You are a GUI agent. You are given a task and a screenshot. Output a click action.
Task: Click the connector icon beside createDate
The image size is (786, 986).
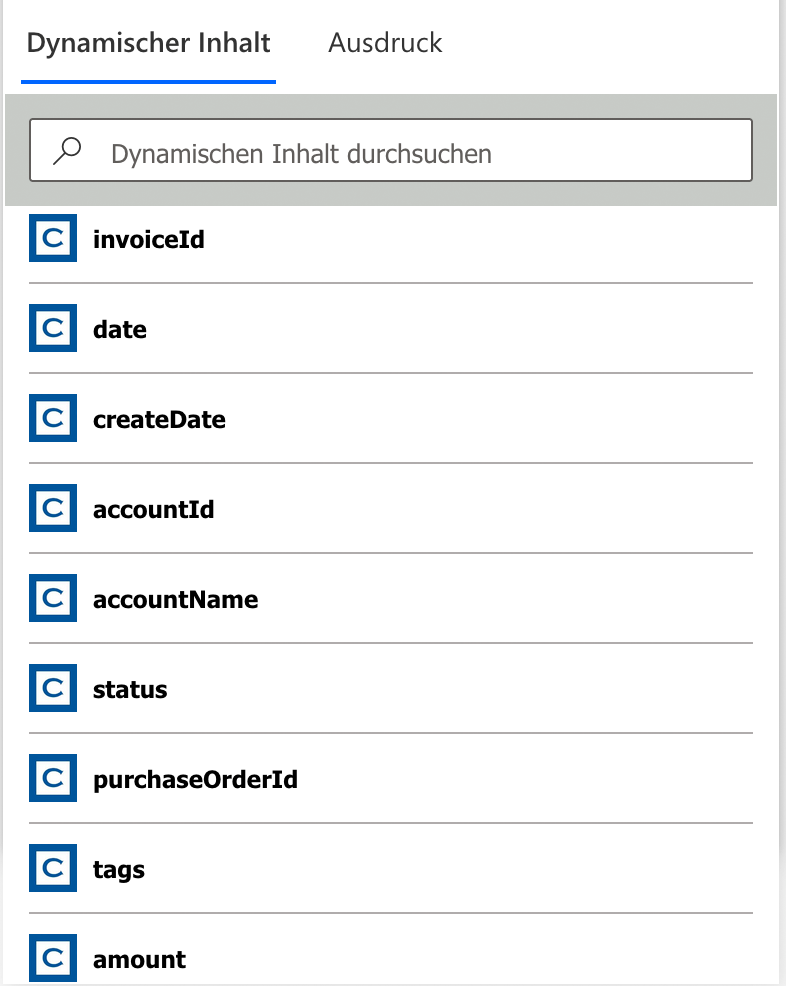tap(53, 418)
